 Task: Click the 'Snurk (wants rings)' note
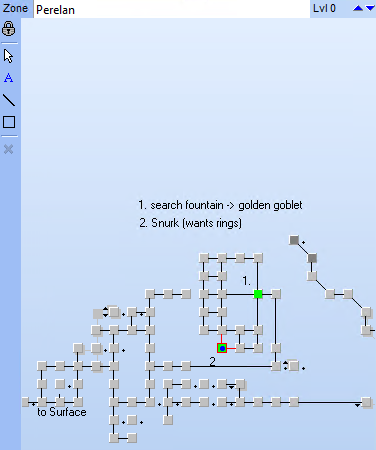tap(190, 223)
